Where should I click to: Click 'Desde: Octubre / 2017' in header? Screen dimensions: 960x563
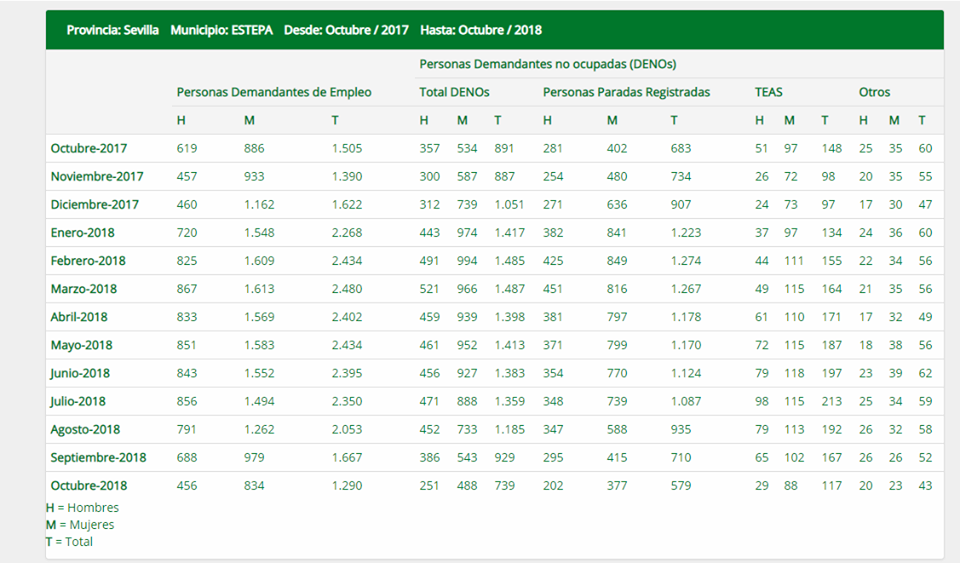click(346, 30)
